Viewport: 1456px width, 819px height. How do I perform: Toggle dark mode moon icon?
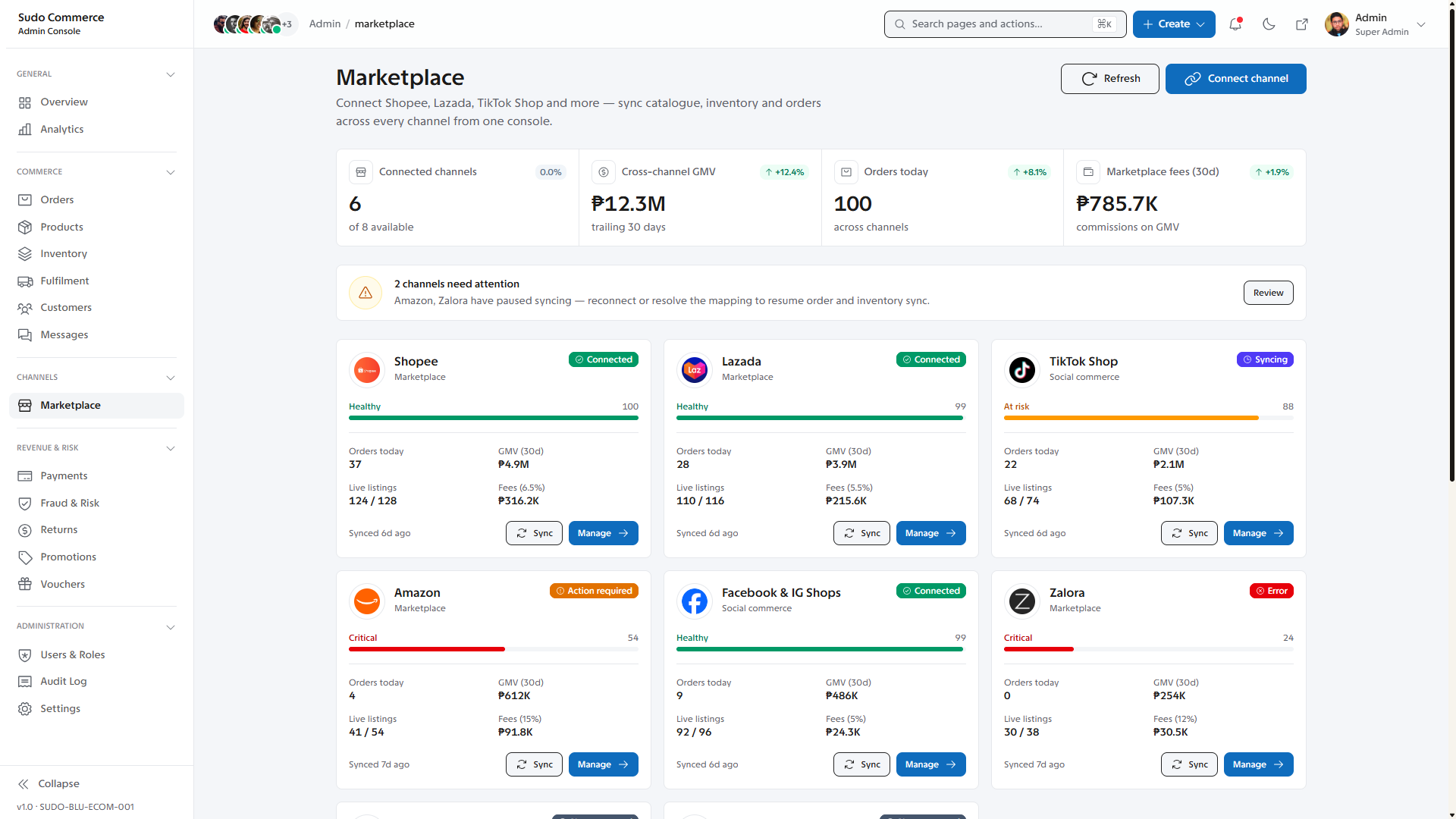pyautogui.click(x=1269, y=24)
